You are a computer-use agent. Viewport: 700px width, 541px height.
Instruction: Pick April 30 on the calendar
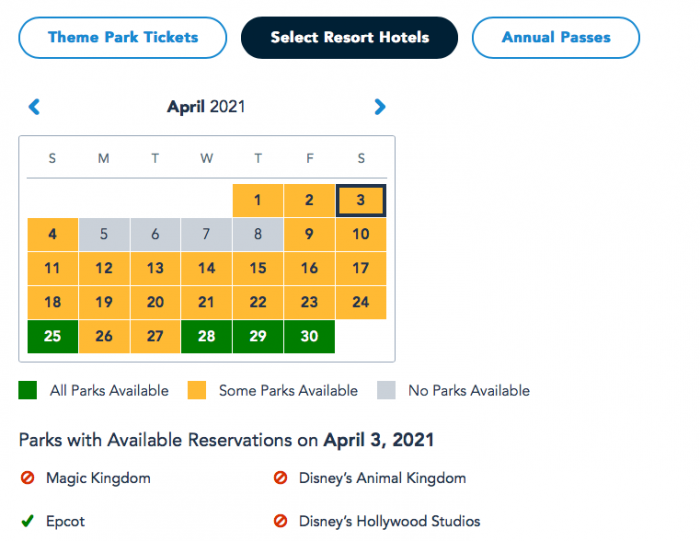pos(309,336)
